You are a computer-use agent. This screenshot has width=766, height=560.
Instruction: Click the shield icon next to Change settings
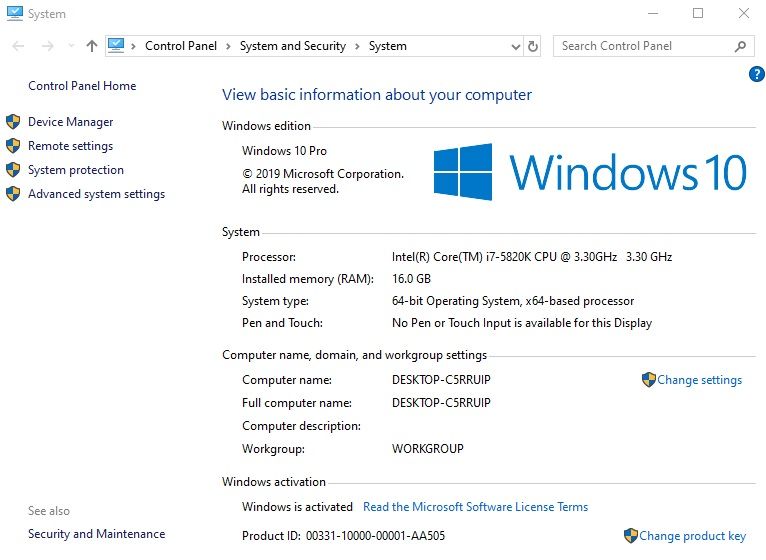pos(649,379)
